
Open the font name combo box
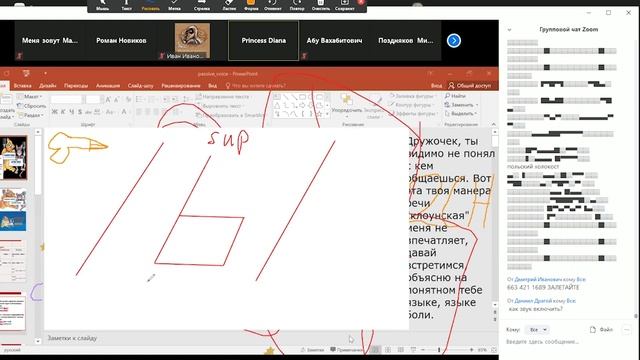67,100
